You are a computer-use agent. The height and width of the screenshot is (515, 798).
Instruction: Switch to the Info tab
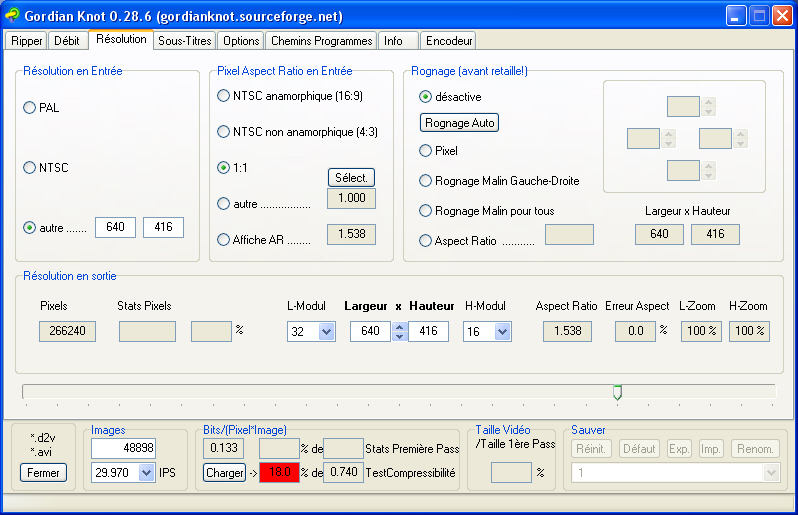click(x=398, y=41)
